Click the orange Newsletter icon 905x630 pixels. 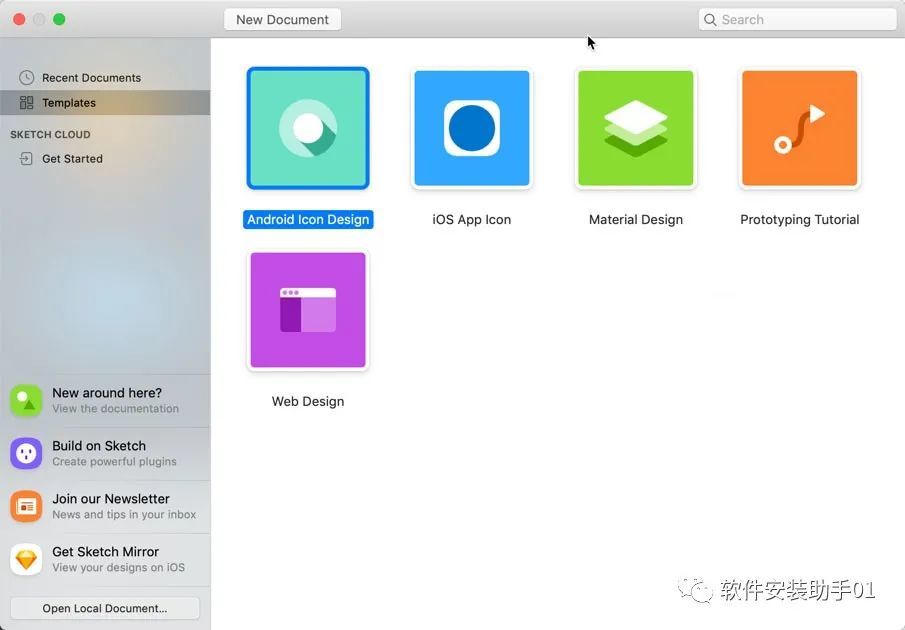click(x=26, y=507)
